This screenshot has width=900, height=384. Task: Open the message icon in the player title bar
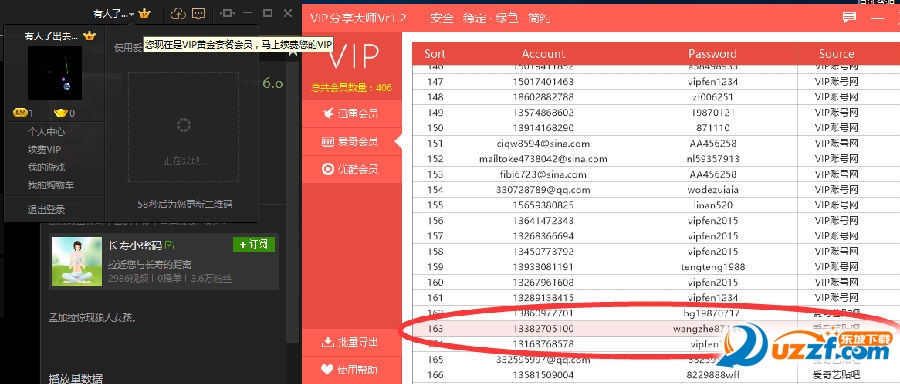click(198, 13)
